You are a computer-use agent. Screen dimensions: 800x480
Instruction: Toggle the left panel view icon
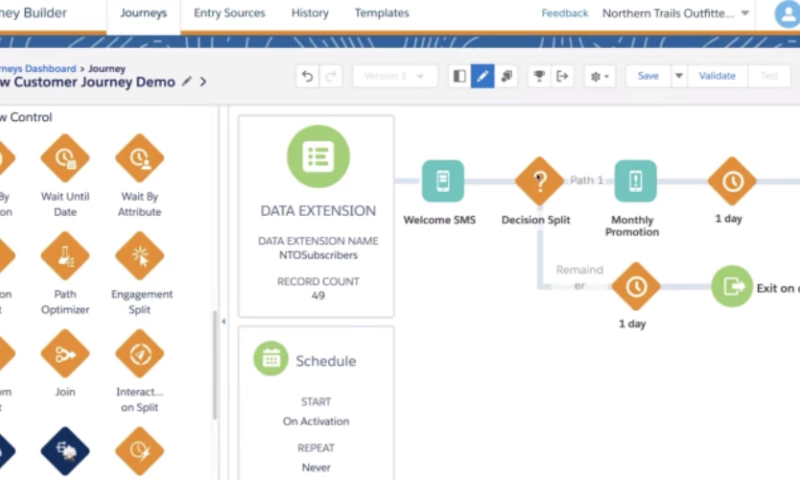[459, 77]
